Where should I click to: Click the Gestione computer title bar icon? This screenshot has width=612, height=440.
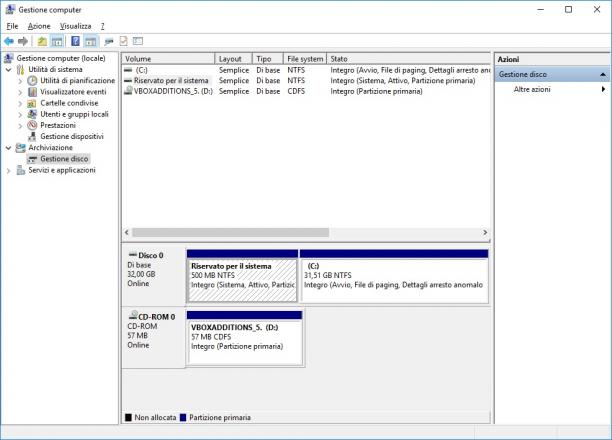click(10, 9)
